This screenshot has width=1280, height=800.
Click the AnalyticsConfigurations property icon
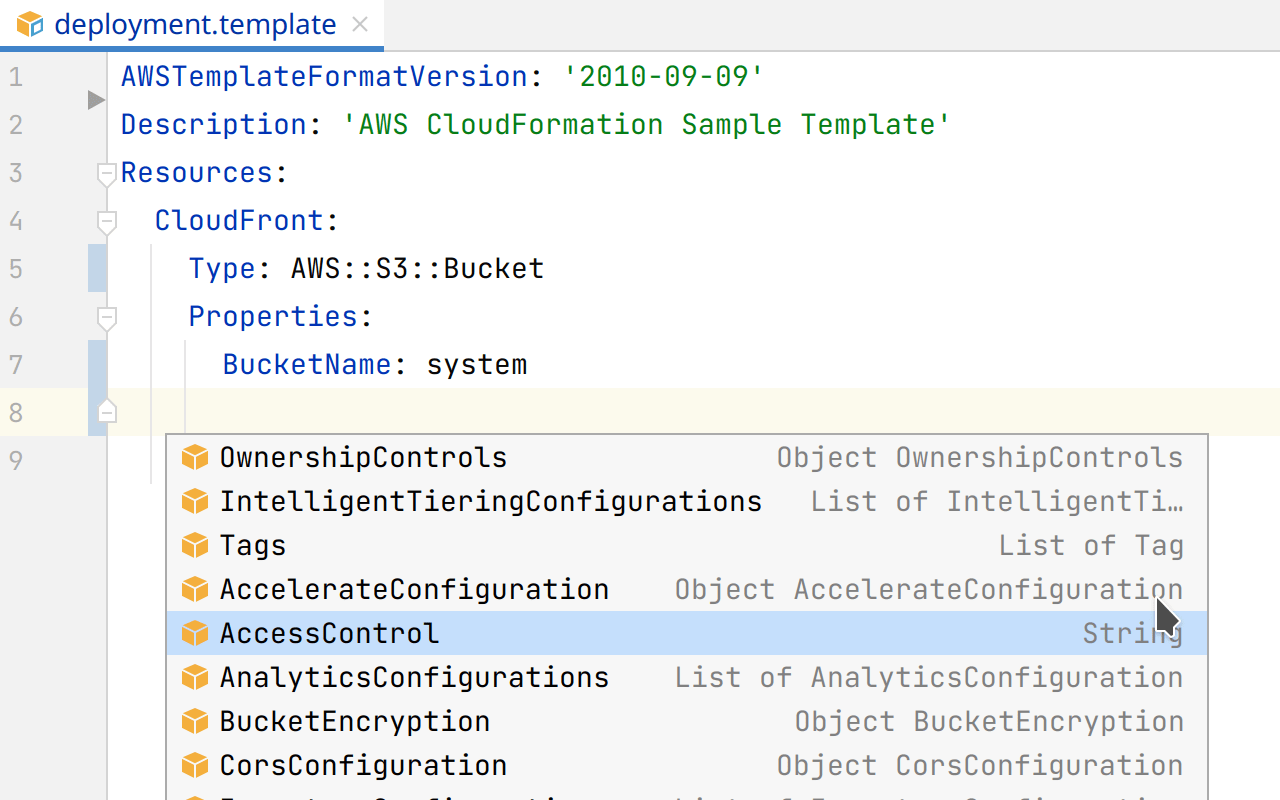tap(194, 678)
